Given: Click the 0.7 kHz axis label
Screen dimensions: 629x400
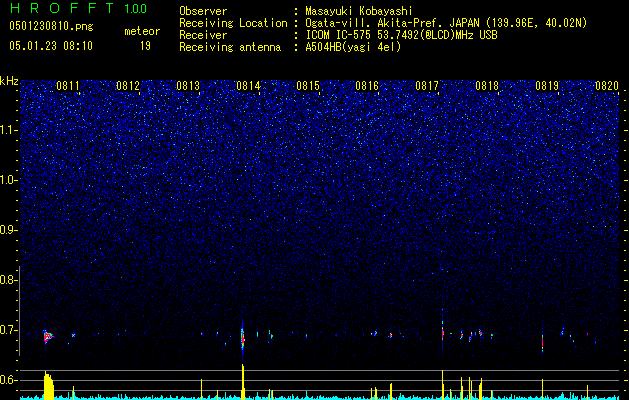Looking at the screenshot, I should 8,330.
